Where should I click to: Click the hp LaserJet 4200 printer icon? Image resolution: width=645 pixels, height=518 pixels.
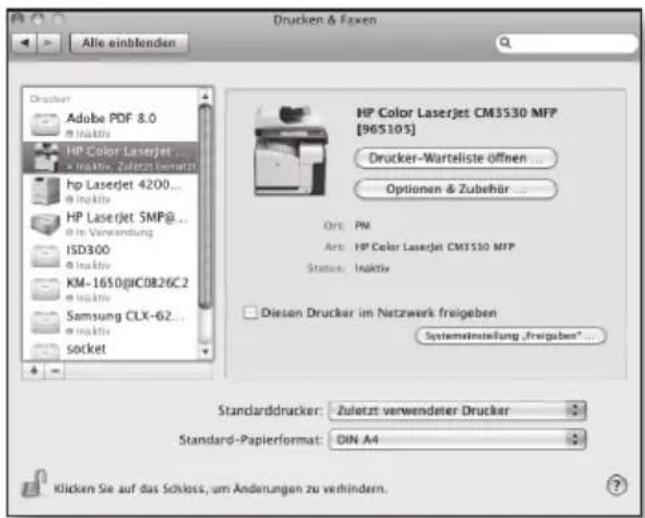coord(46,191)
